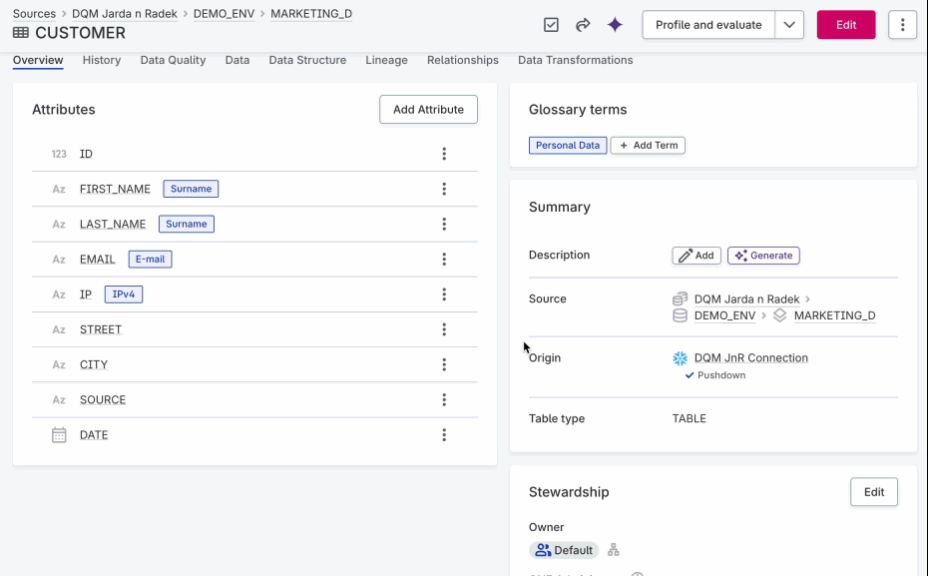Viewport: 928px width, 576px height.
Task: Click the IPv4 tag on IP
Action: point(124,294)
